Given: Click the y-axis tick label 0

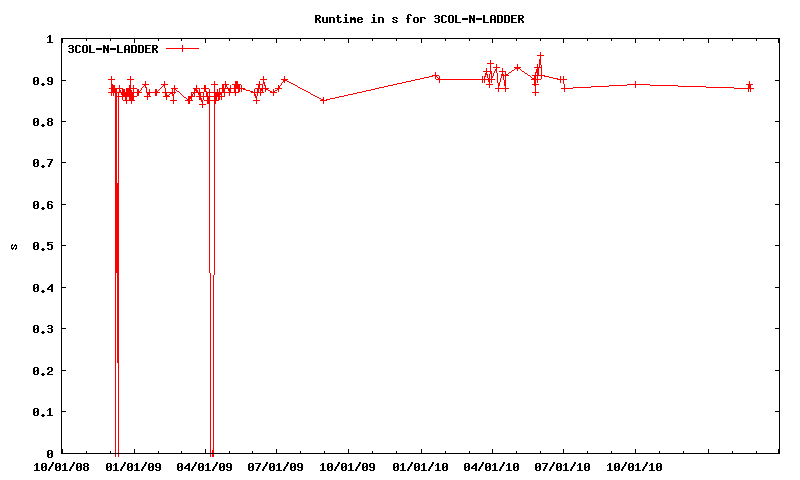Looking at the screenshot, I should pyautogui.click(x=49, y=454).
